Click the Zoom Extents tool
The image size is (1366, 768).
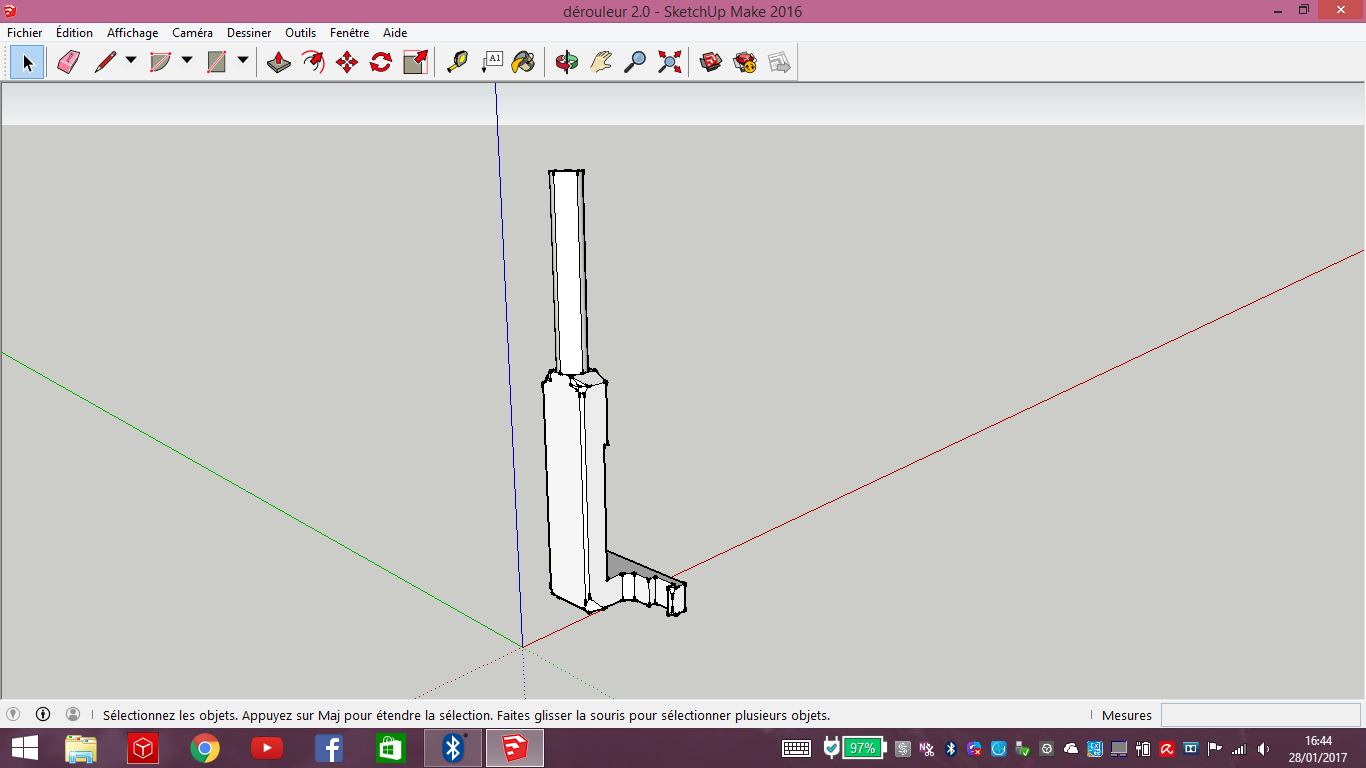669,63
